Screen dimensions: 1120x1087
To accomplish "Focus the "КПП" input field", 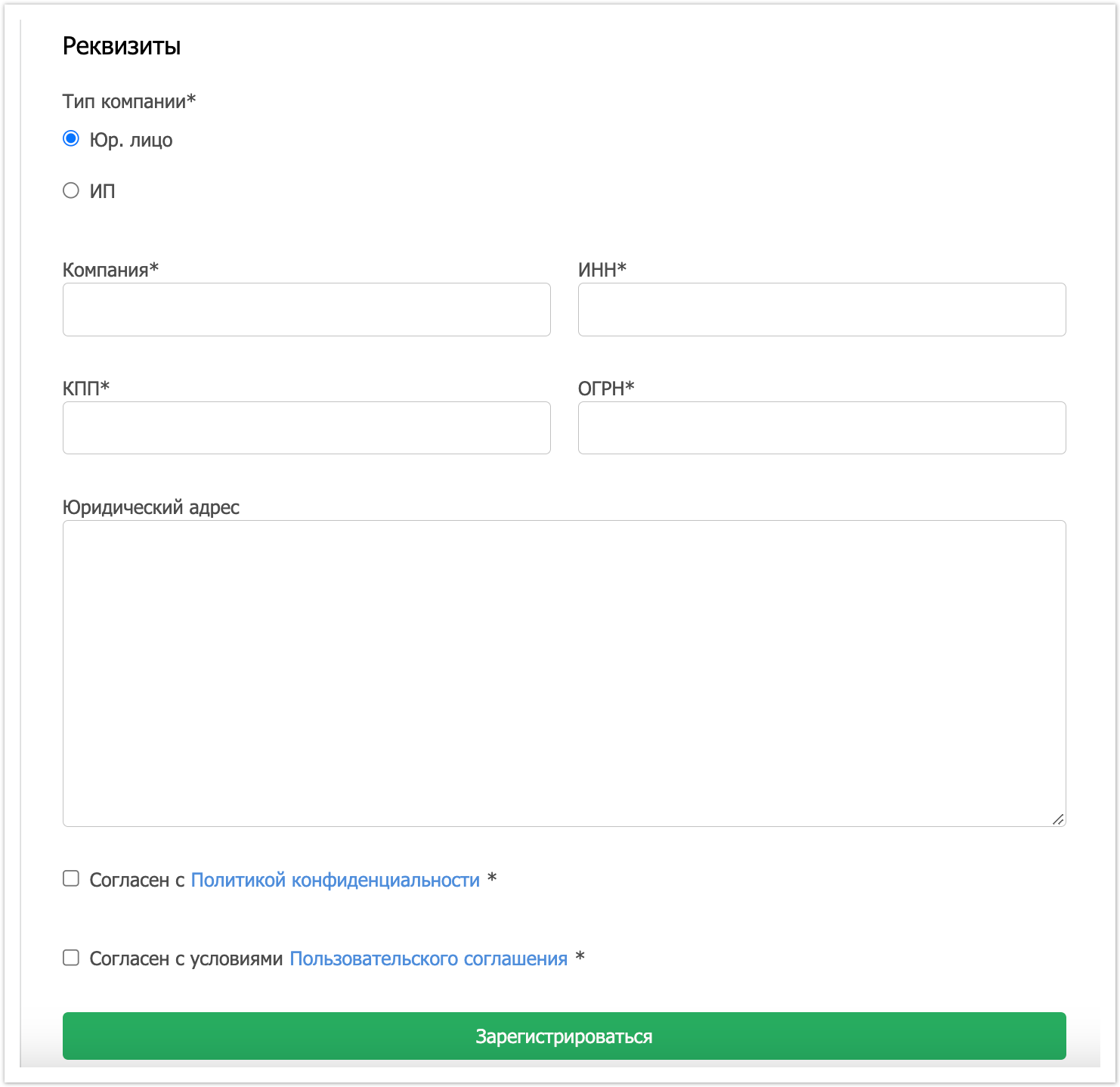I will [306, 428].
